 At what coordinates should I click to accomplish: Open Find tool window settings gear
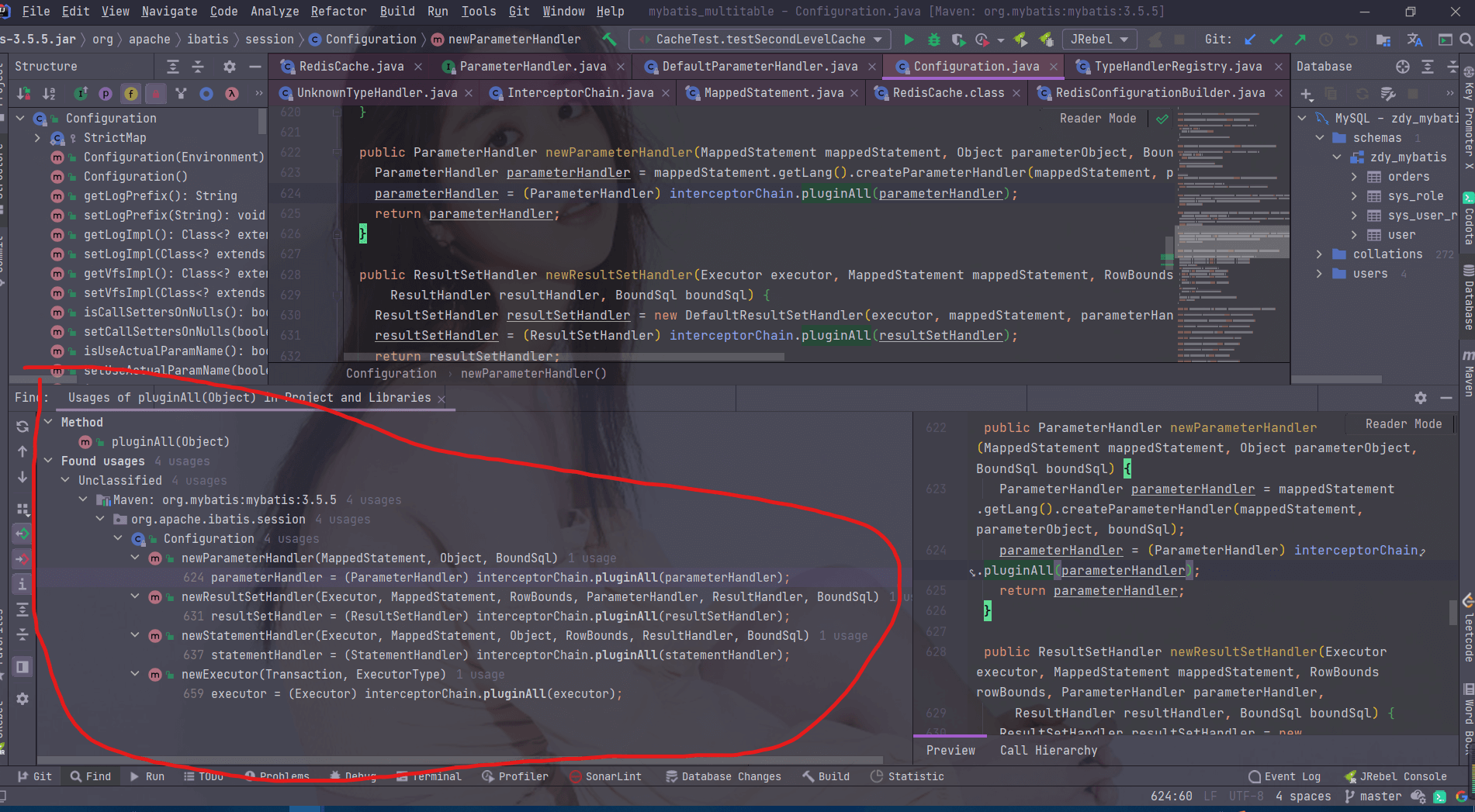click(1421, 398)
